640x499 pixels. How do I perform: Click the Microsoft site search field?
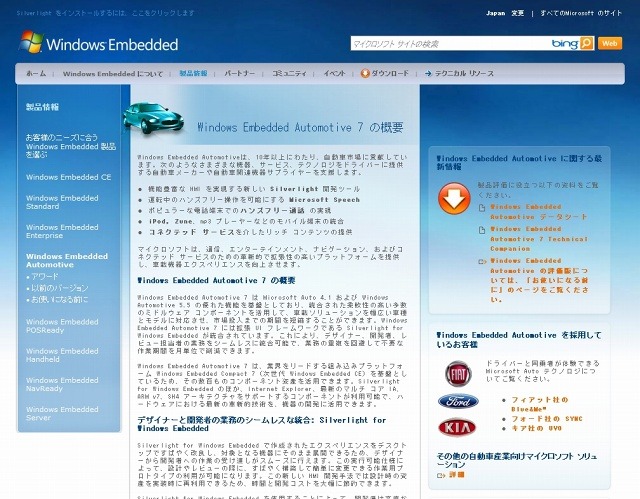click(x=450, y=43)
